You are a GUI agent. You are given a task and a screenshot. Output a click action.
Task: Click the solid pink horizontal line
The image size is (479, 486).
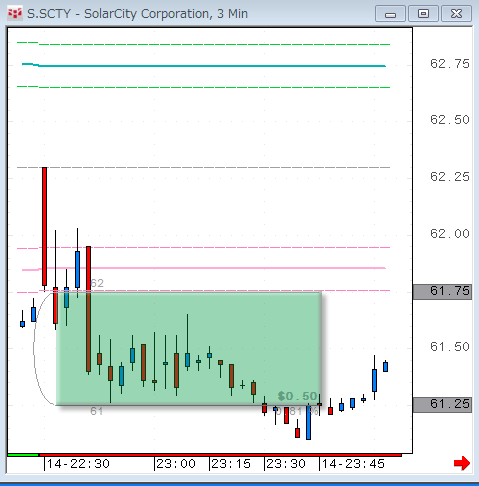click(203, 268)
